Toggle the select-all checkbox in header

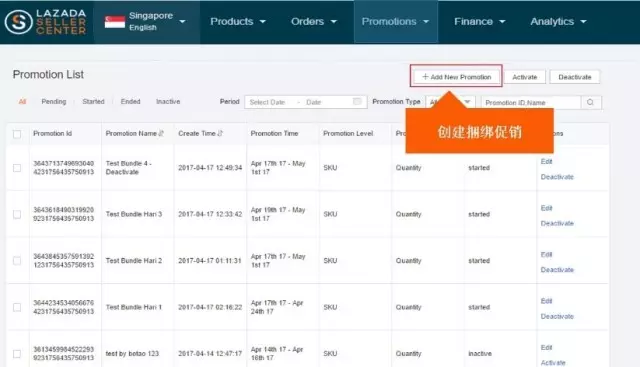17,134
